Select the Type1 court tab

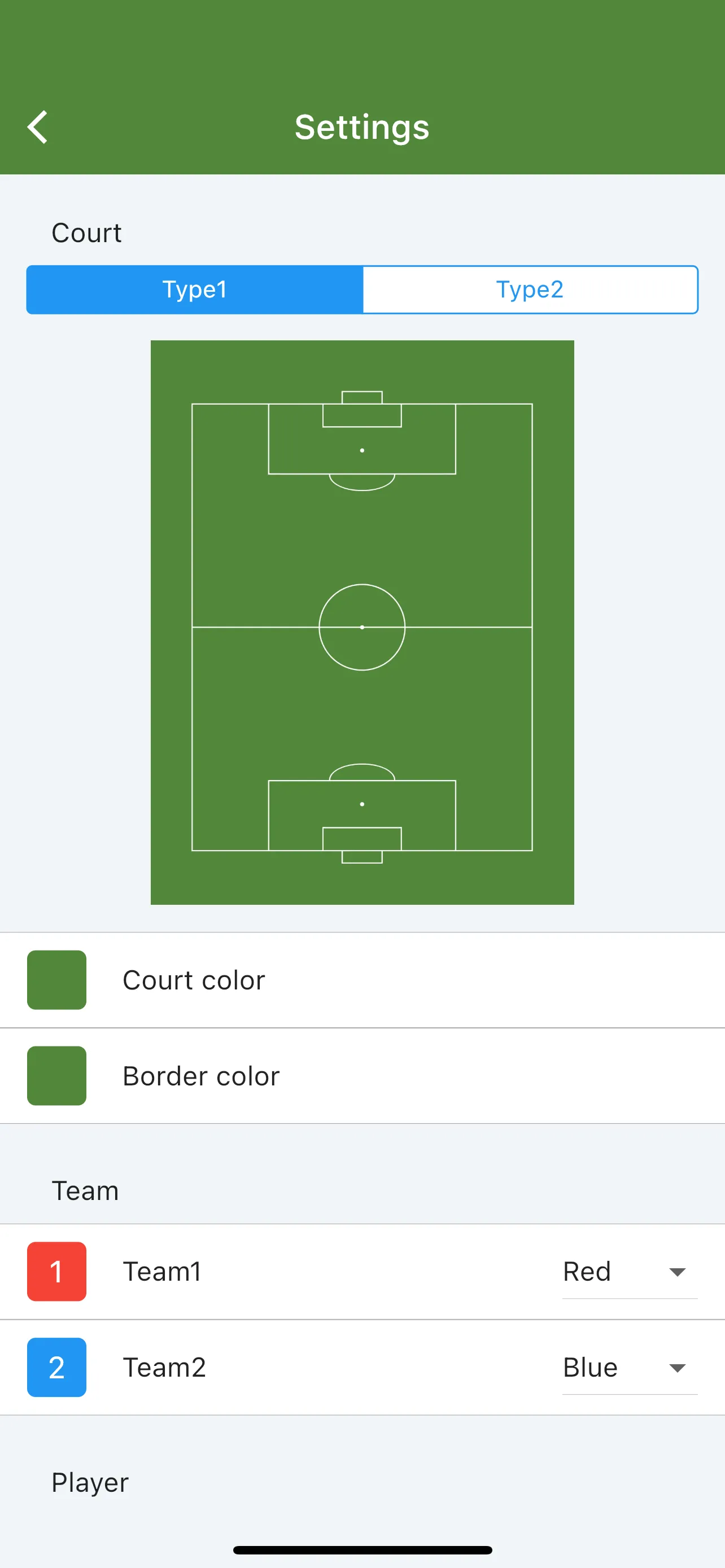point(195,290)
